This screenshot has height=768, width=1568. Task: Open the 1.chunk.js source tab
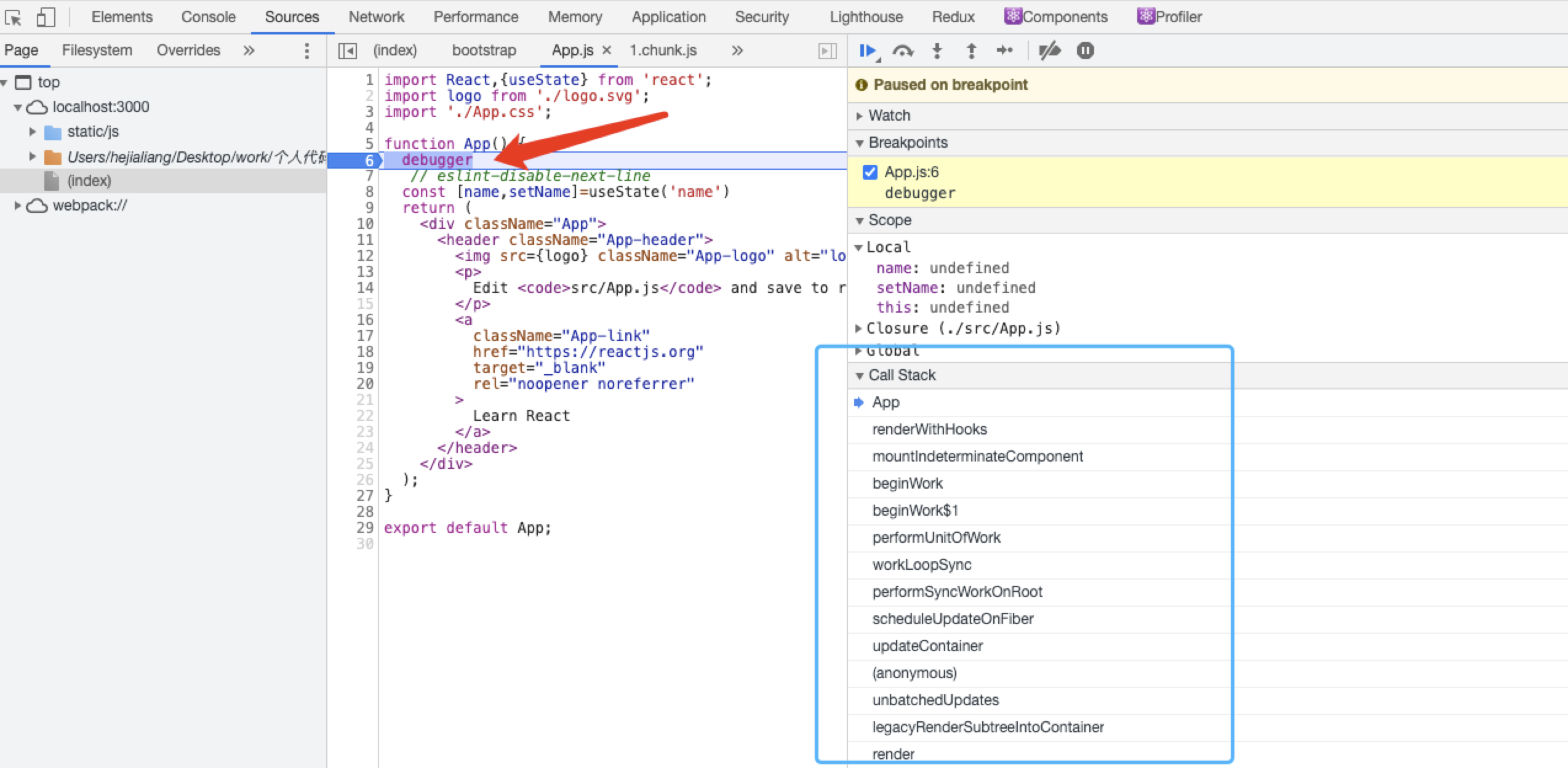click(x=662, y=50)
